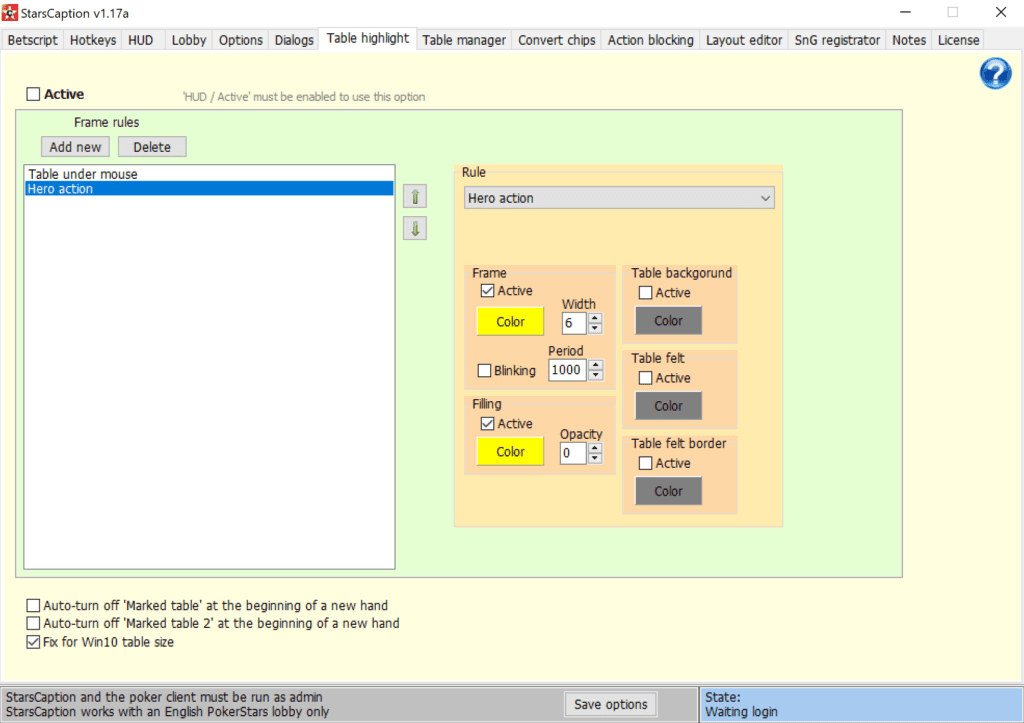The width and height of the screenshot is (1024, 723).
Task: Open Table felt gray Color swatch
Action: point(669,406)
